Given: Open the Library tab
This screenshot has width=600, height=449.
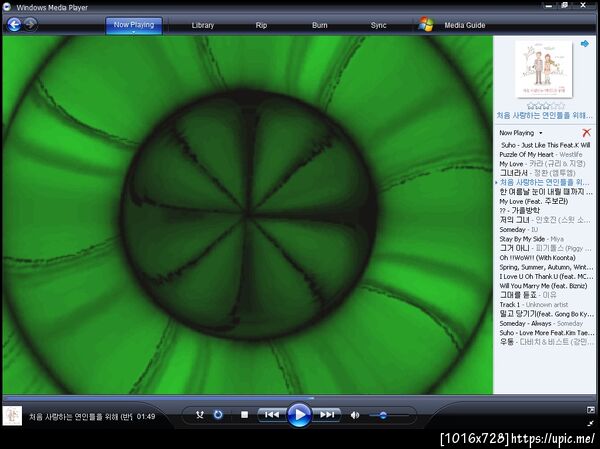Looking at the screenshot, I should point(203,25).
